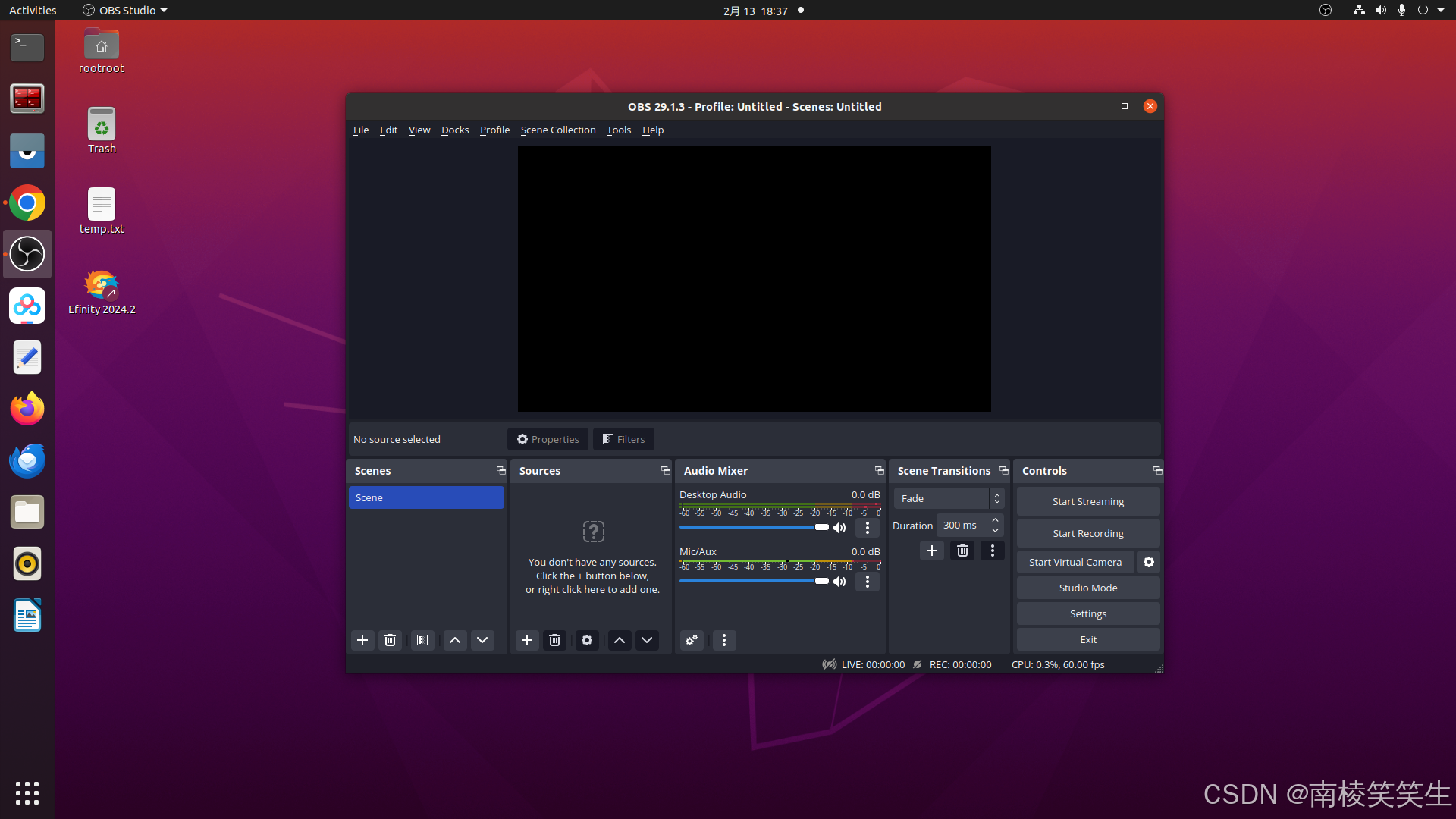The width and height of the screenshot is (1456, 819).
Task: Expand the Fade transition dropdown
Action: tap(949, 499)
